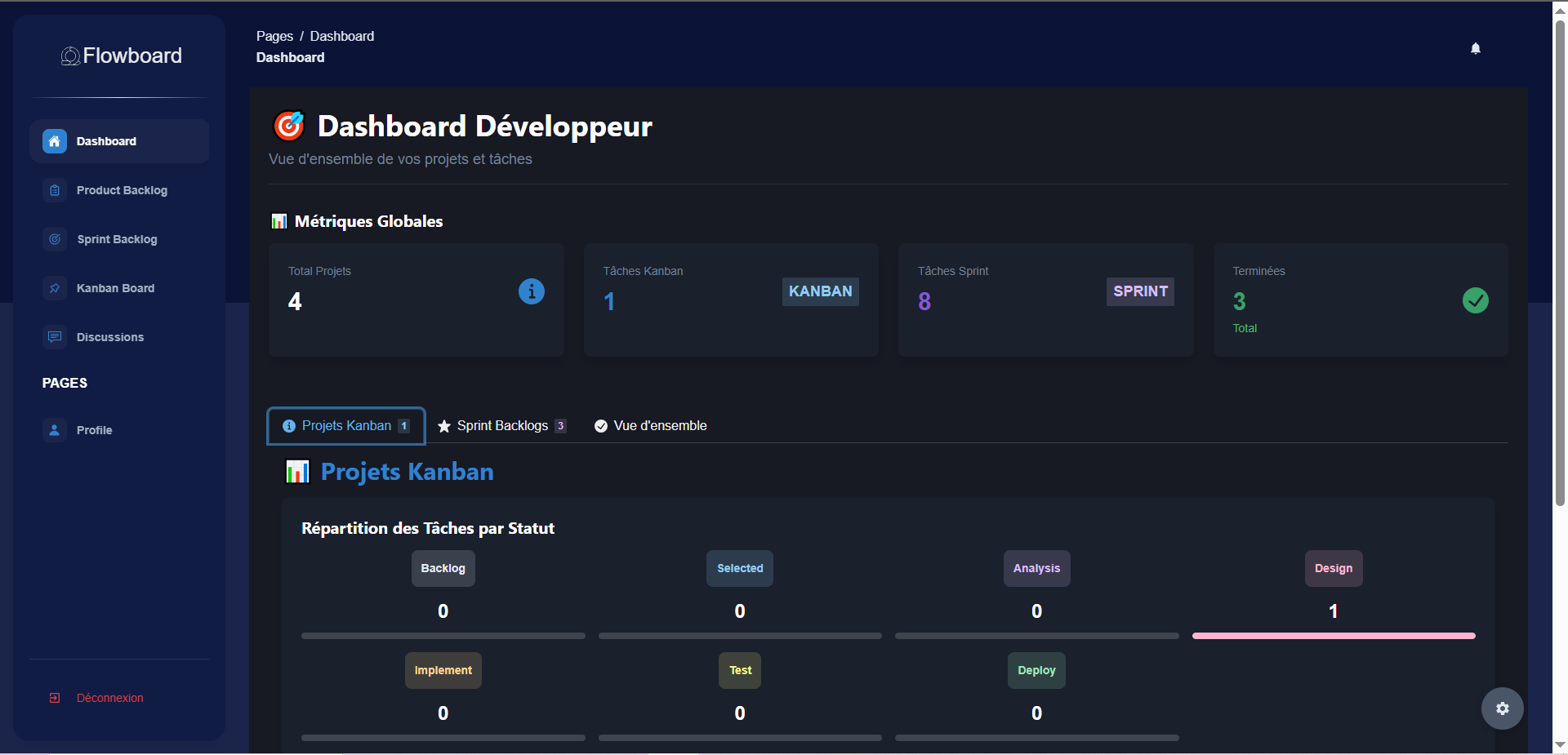The image size is (1568, 755).
Task: Click the Analysis progress bar
Action: tap(1037, 636)
